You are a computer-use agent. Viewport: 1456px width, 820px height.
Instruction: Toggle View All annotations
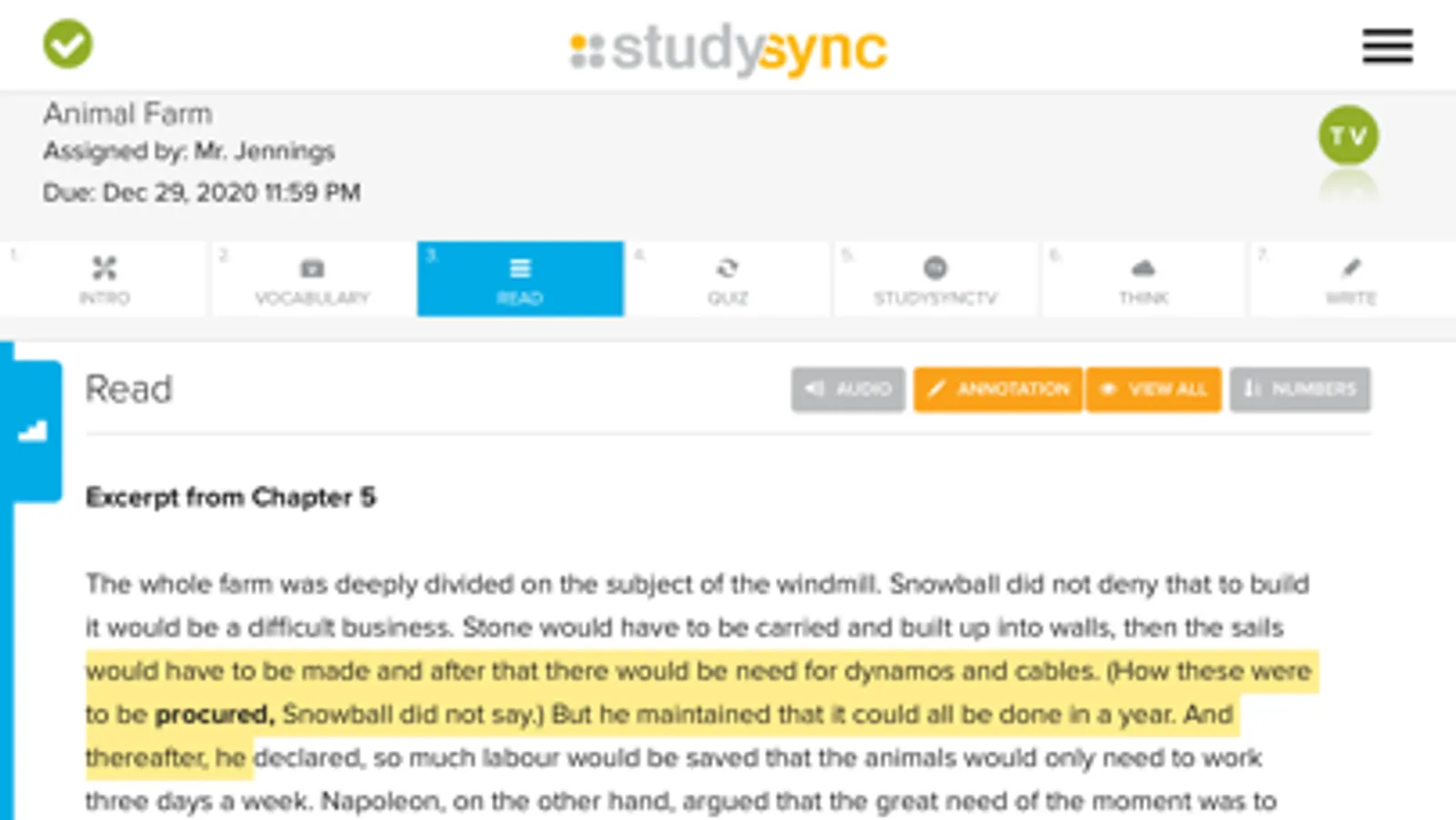(1154, 390)
